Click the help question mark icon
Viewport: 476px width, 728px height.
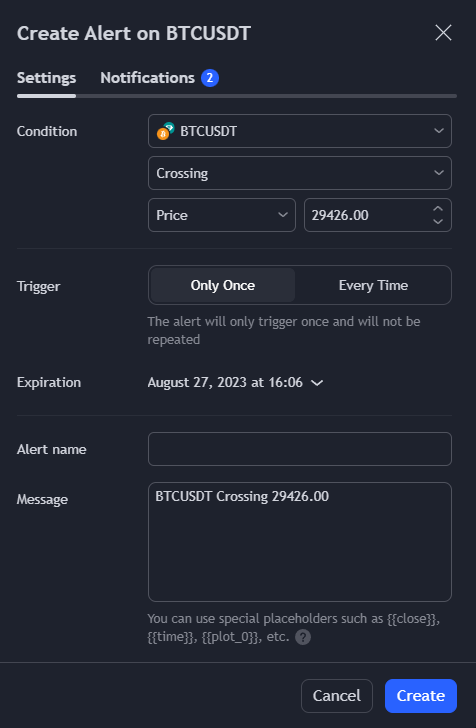pyautogui.click(x=303, y=637)
